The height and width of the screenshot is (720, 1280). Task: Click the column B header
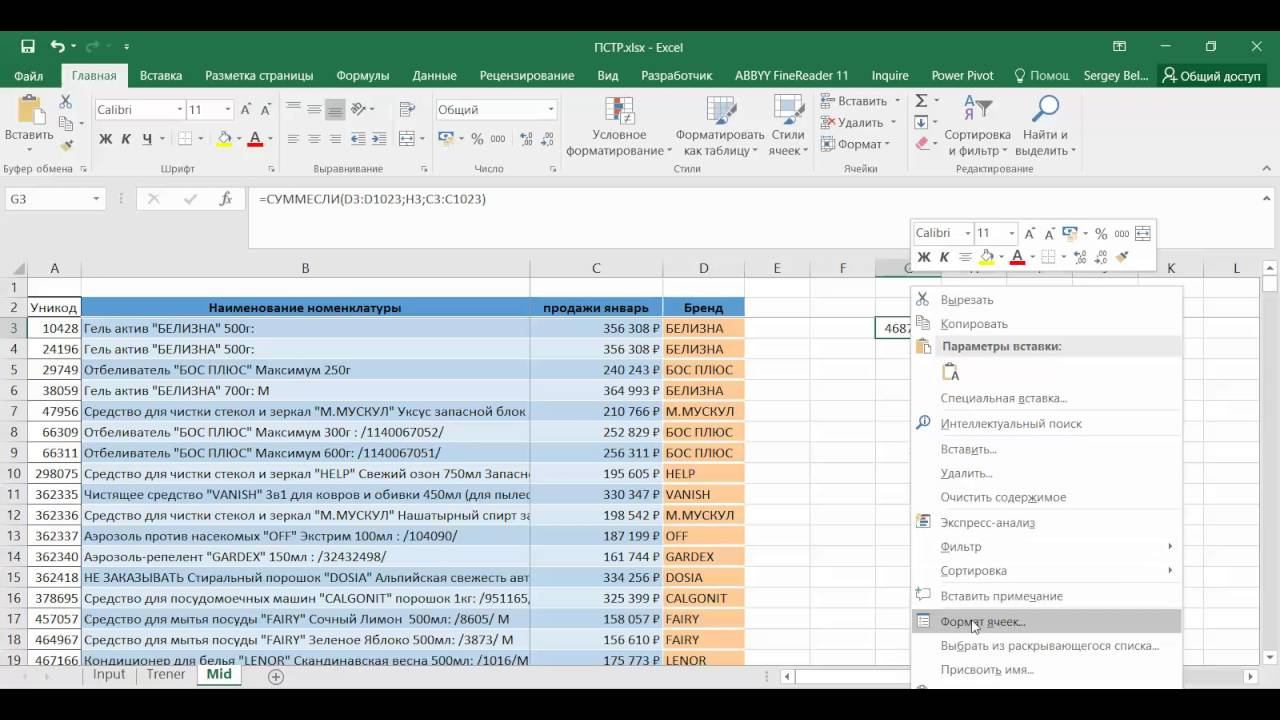point(305,268)
